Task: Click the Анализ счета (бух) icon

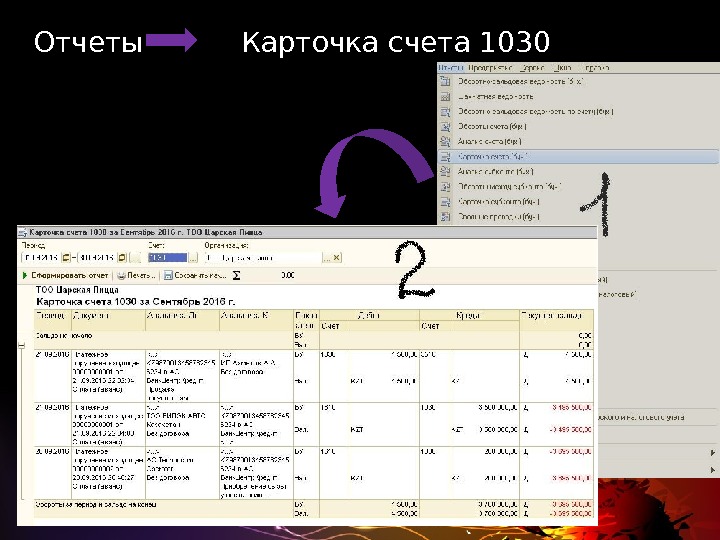Action: 445,141
